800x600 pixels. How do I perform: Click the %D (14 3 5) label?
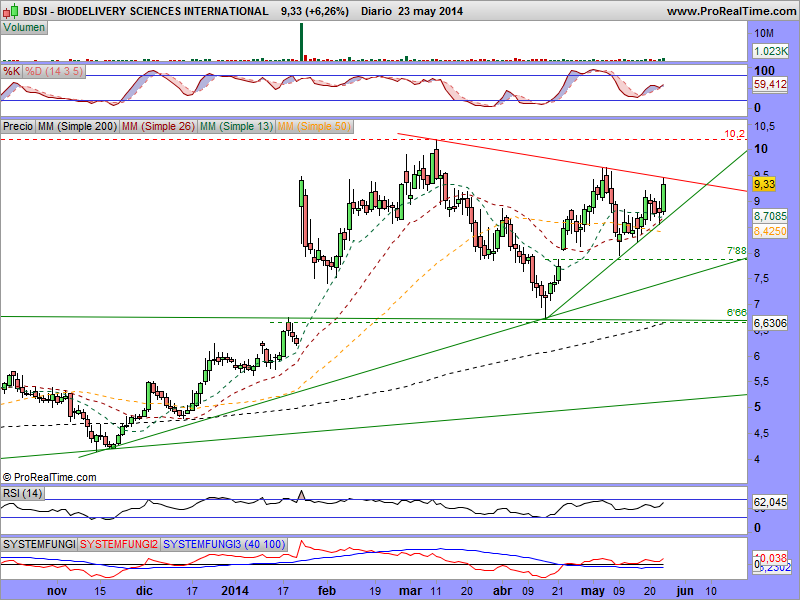point(54,71)
